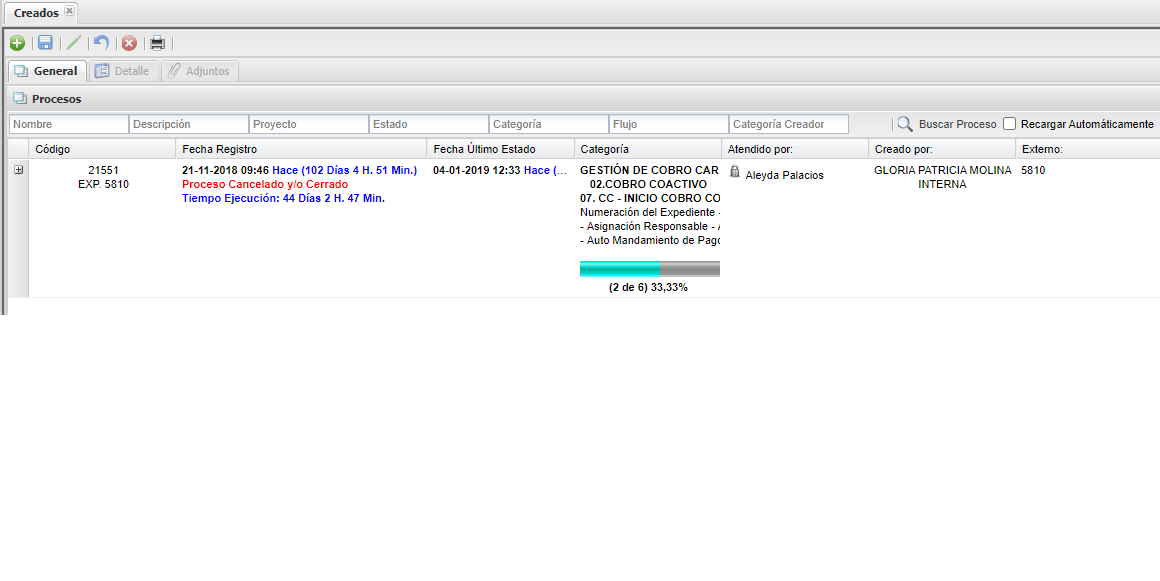This screenshot has height=581, width=1160.
Task: Open the Detalle tab
Action: tap(123, 71)
